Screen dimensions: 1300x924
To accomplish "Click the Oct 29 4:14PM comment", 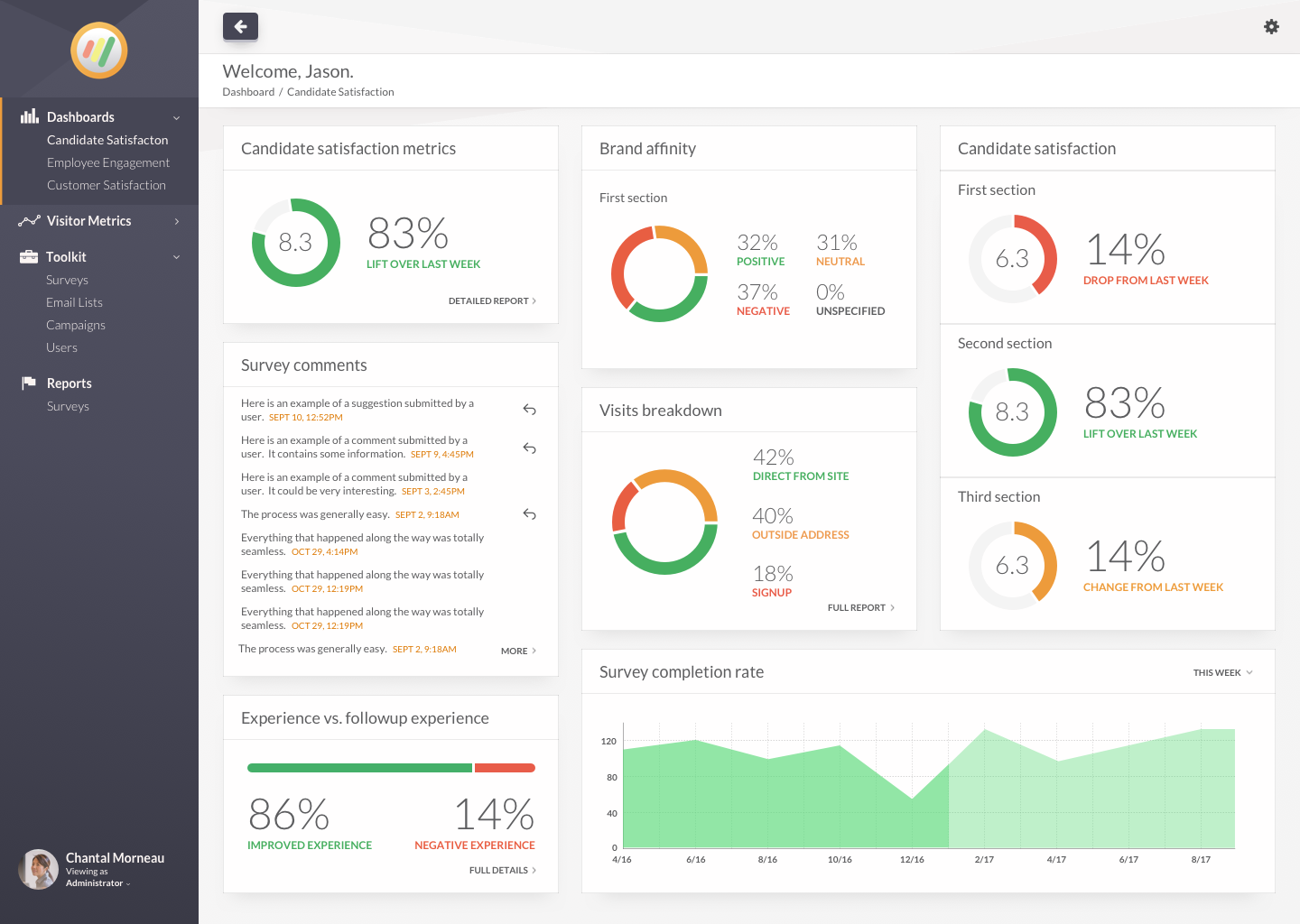I will click(363, 544).
